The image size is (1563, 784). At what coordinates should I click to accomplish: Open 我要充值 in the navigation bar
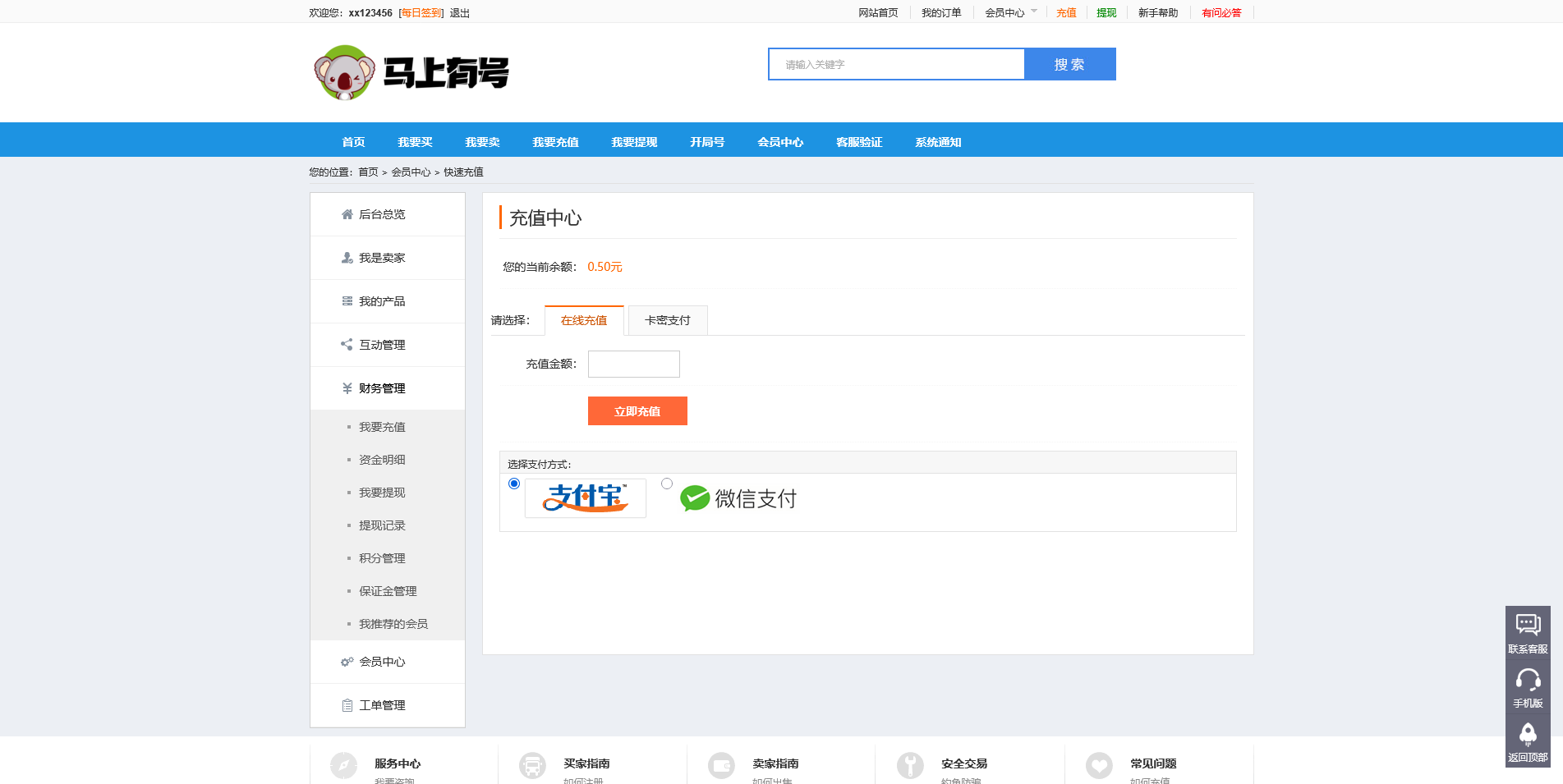(x=555, y=142)
